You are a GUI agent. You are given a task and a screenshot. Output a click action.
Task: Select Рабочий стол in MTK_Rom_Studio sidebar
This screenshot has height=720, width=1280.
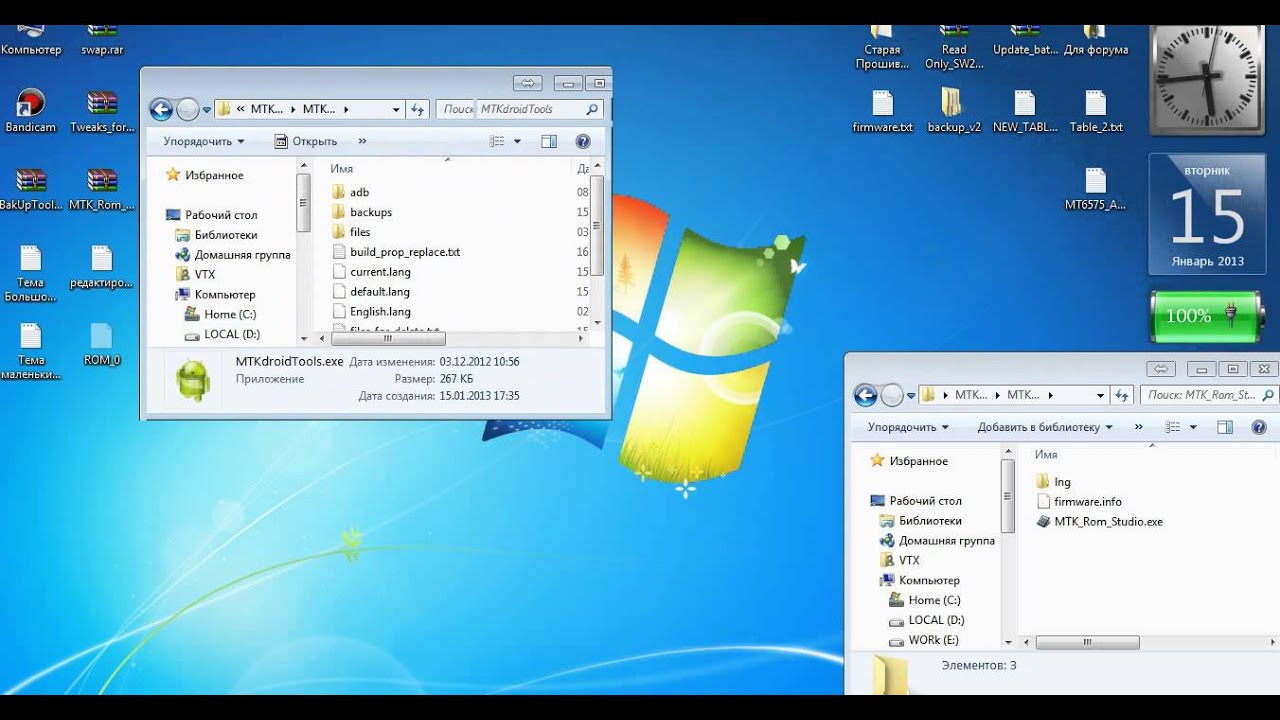pyautogui.click(x=916, y=501)
